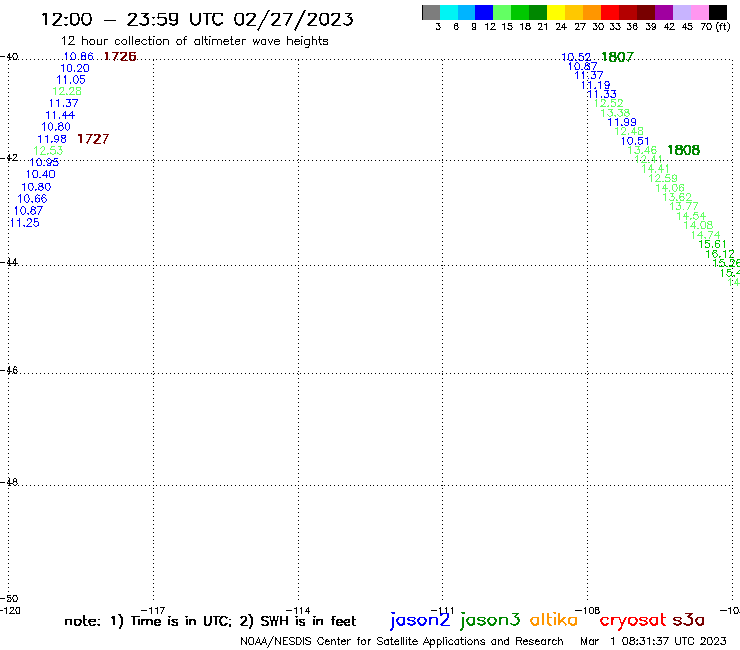Click the -111 longitude axis label

[442, 610]
